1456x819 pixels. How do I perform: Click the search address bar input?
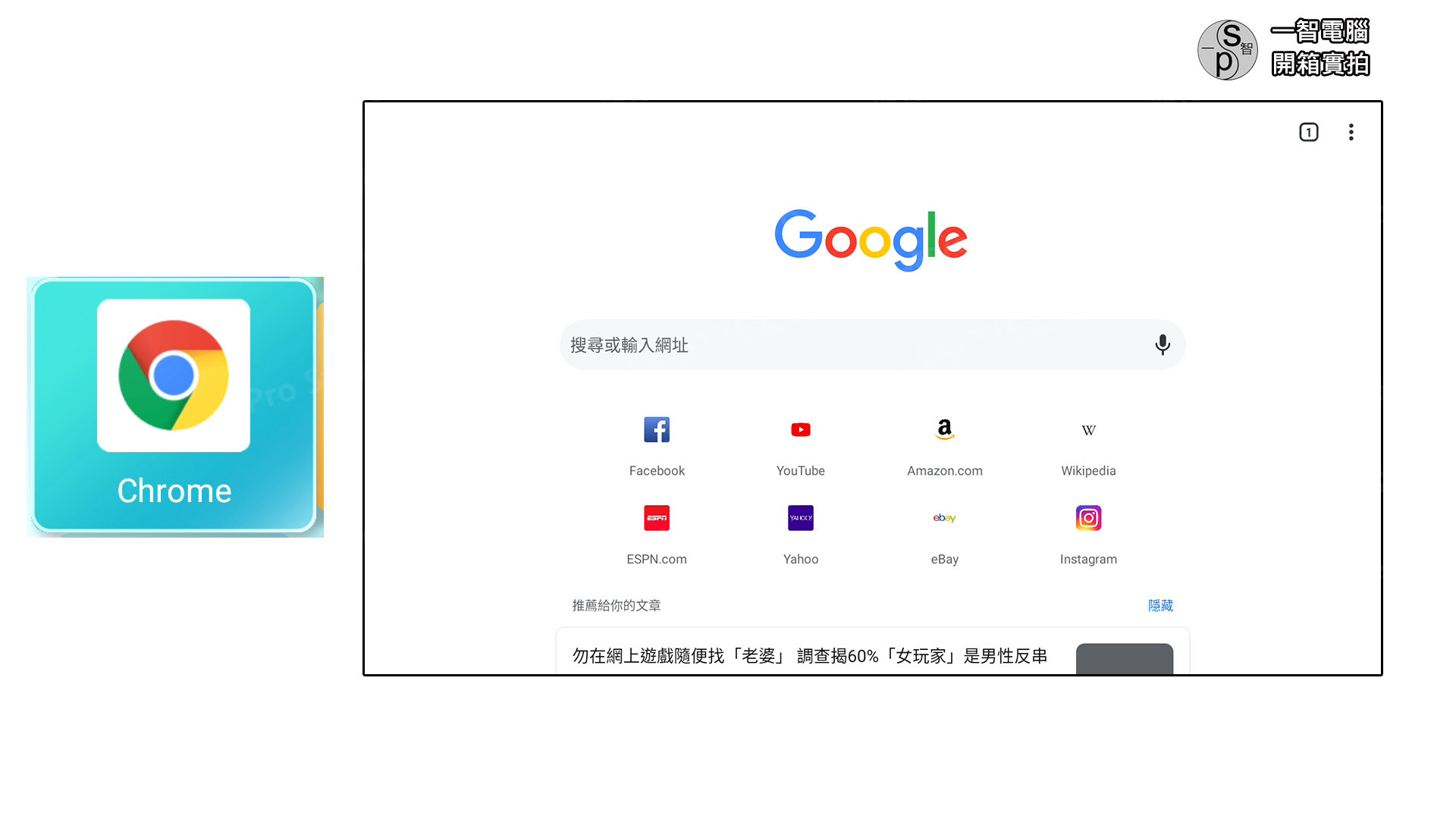pos(871,344)
